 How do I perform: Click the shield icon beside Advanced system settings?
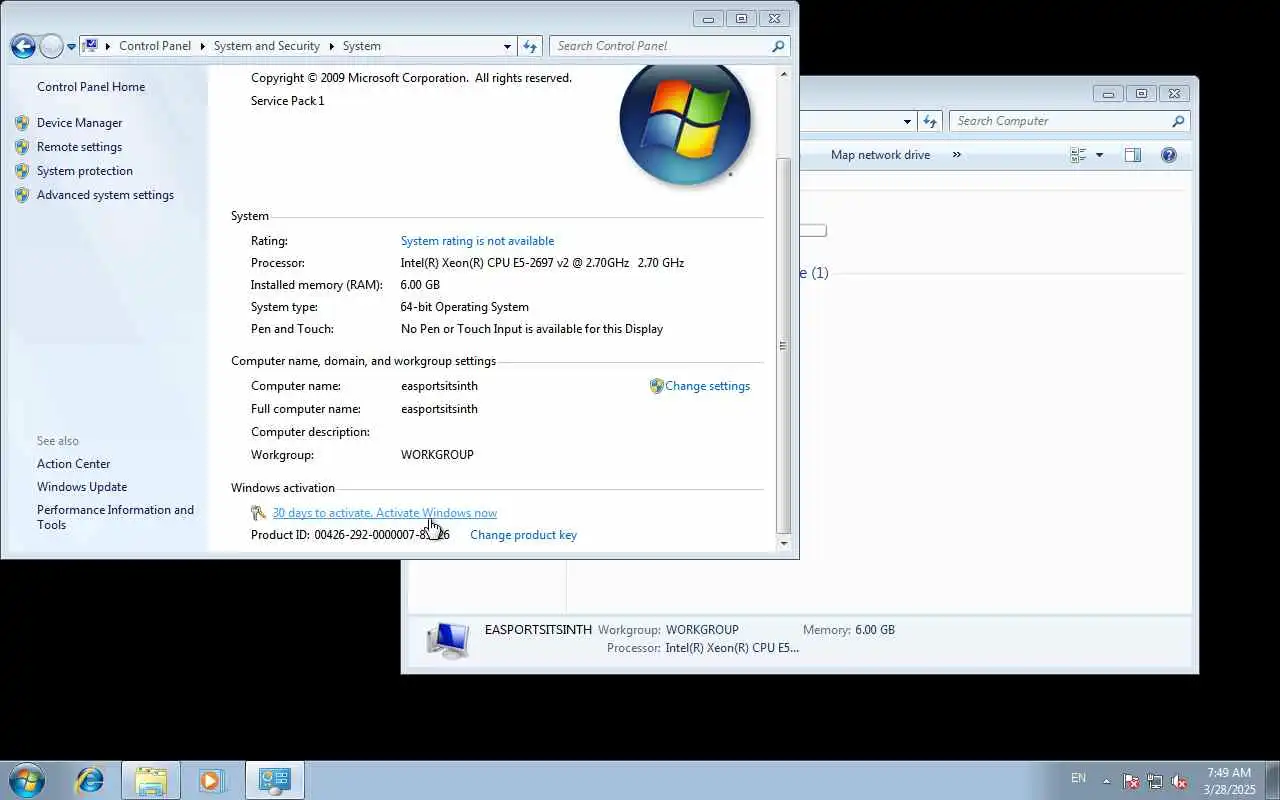point(22,195)
